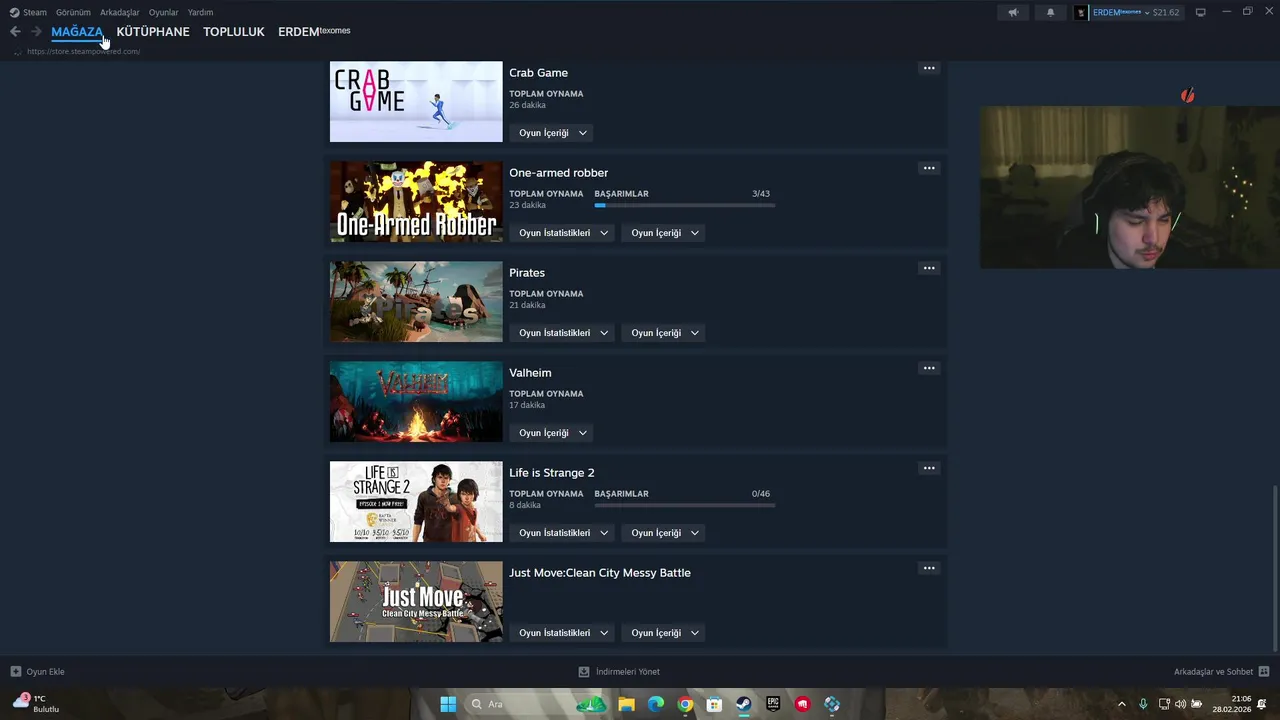Open options menu for Pirates

click(x=929, y=268)
